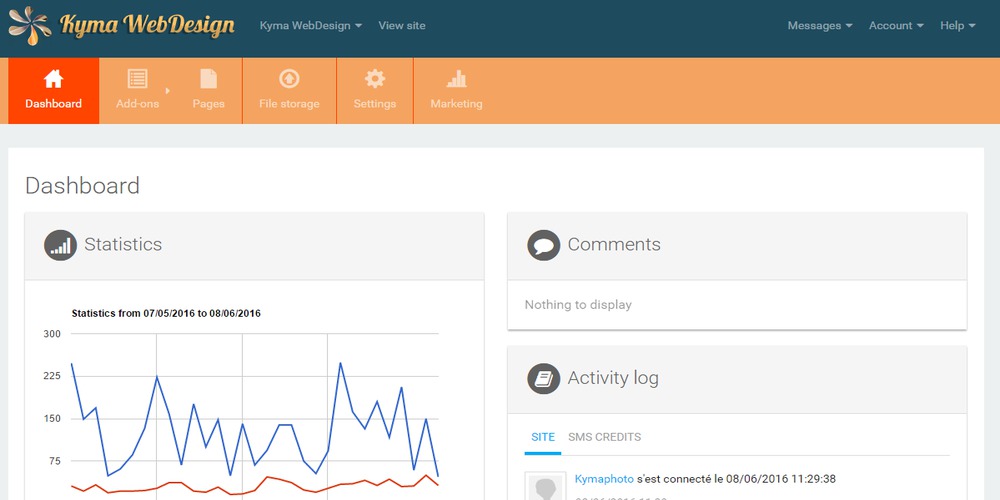Open the Messages dropdown menu
This screenshot has width=1000, height=500.
tap(820, 26)
